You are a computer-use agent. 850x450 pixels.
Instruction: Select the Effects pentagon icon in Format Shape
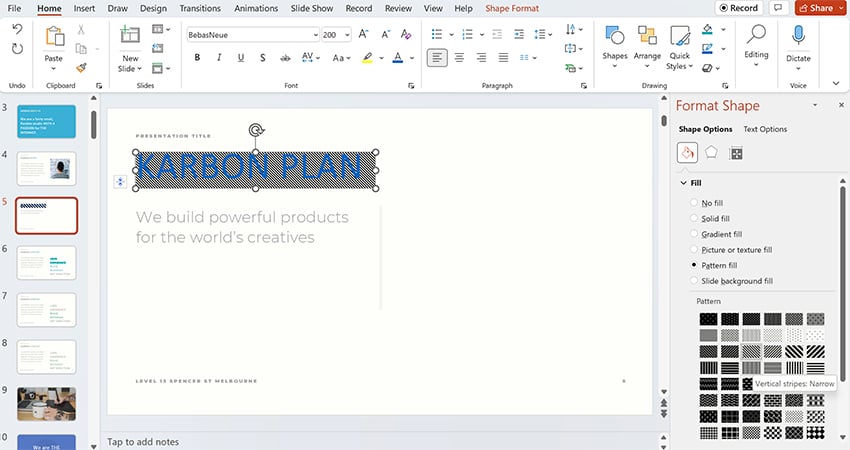(x=711, y=153)
